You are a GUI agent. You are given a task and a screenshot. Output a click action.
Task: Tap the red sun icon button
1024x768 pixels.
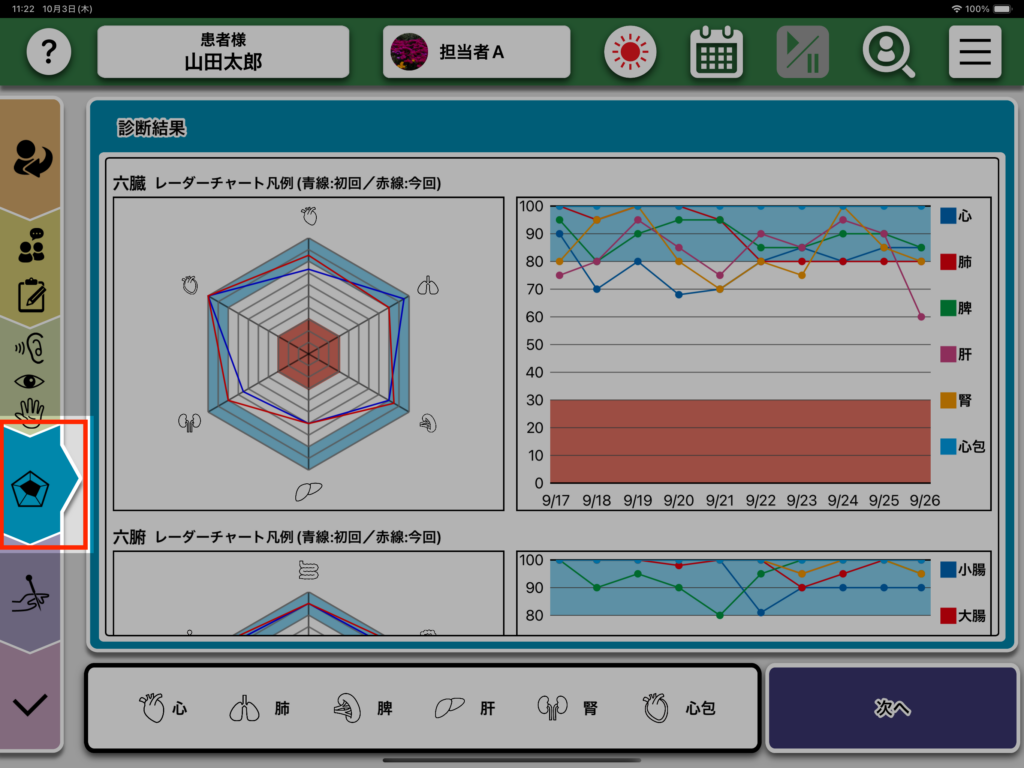[630, 52]
